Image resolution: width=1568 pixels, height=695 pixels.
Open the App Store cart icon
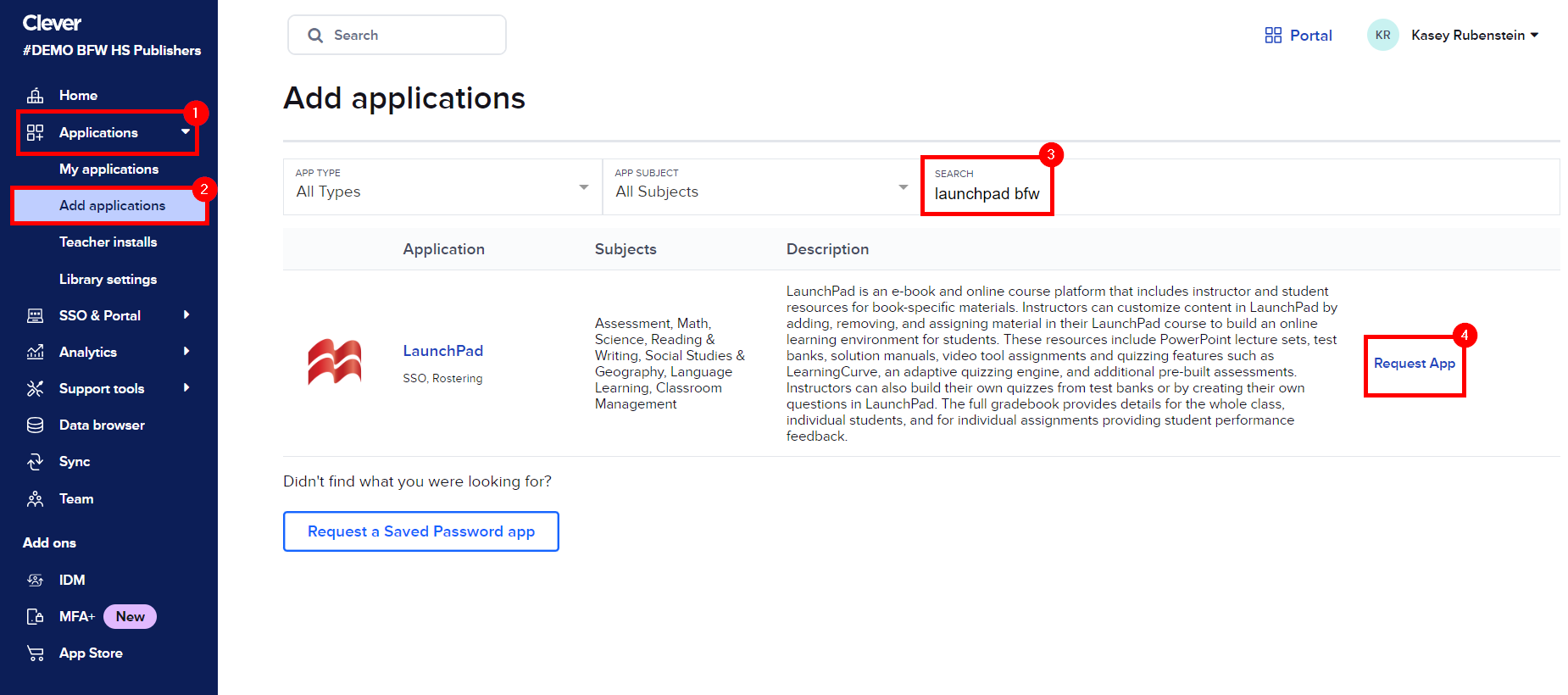point(35,653)
